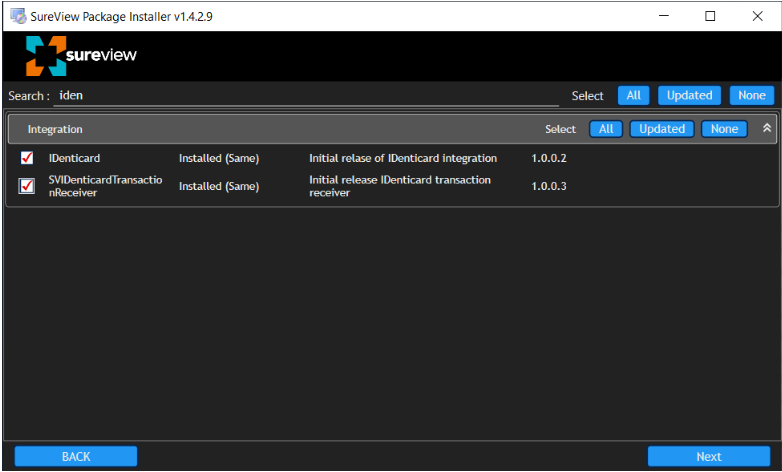
Task: Click the top-level Select All button
Action: pyautogui.click(x=633, y=95)
